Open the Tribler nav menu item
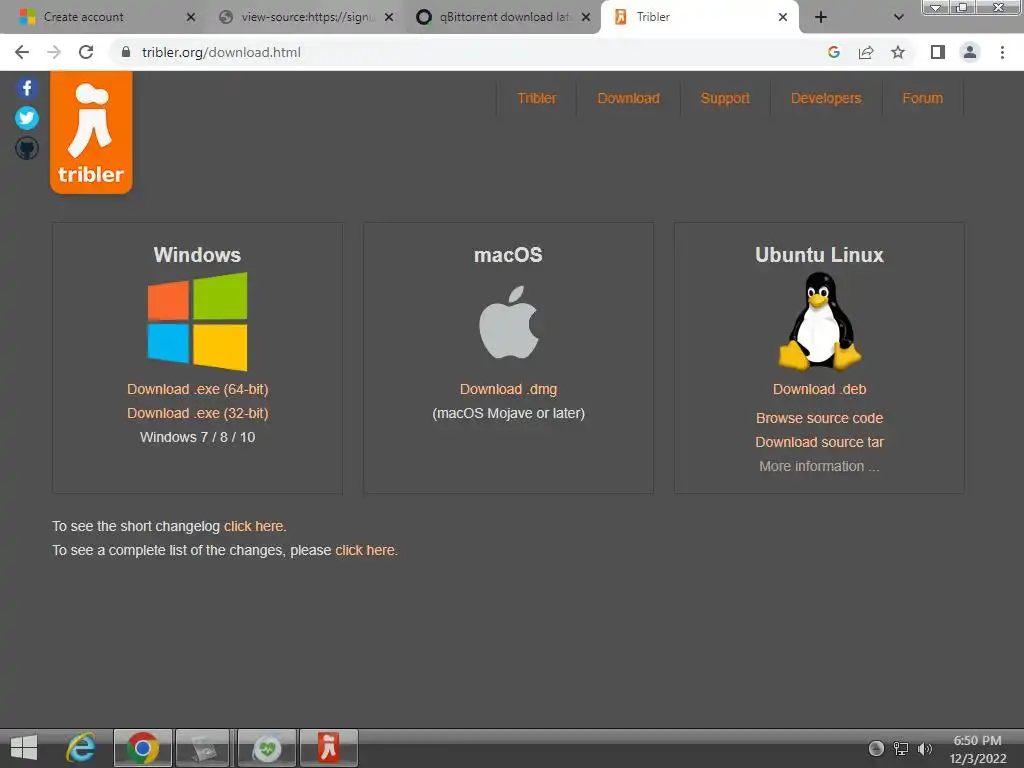Screen dimensions: 1024x768 [537, 98]
